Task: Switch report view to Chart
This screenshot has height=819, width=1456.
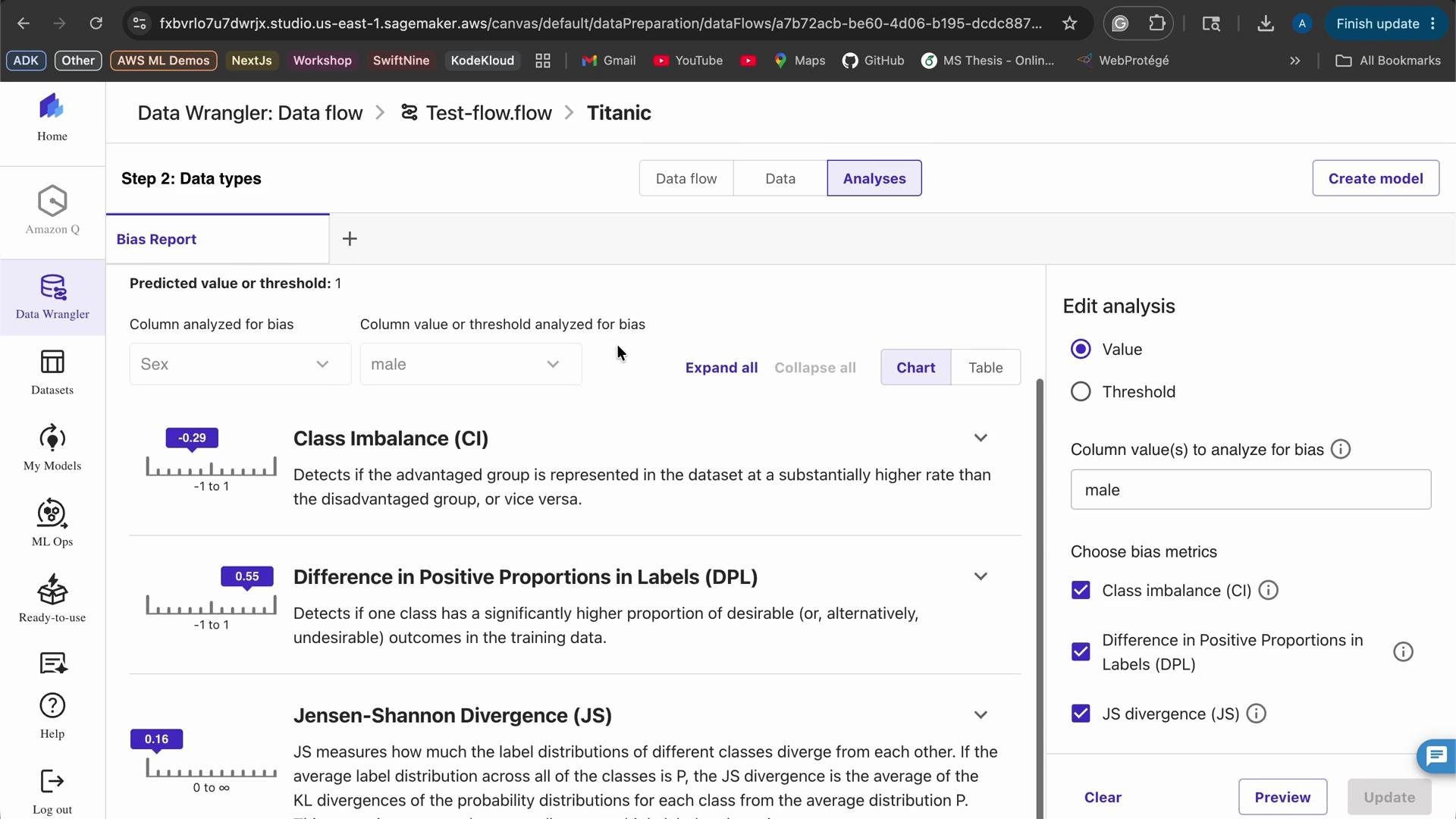Action: (916, 367)
